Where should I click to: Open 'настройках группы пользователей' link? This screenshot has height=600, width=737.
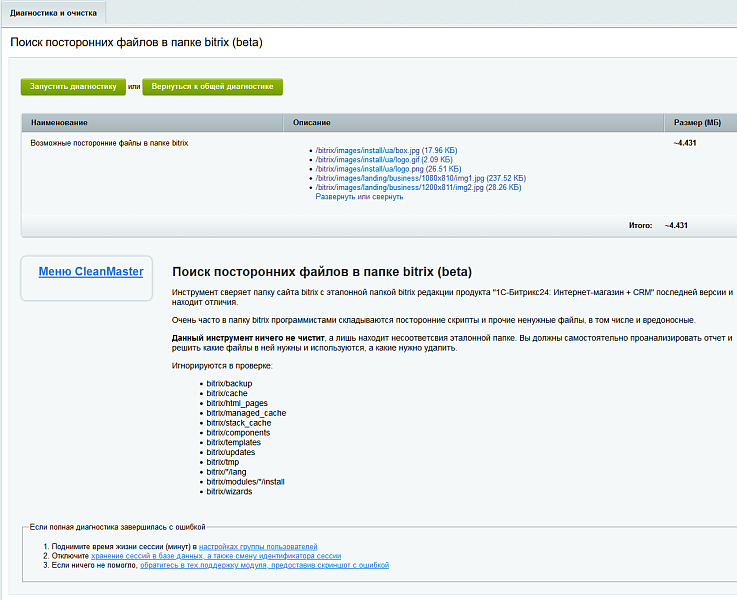pyautogui.click(x=258, y=547)
